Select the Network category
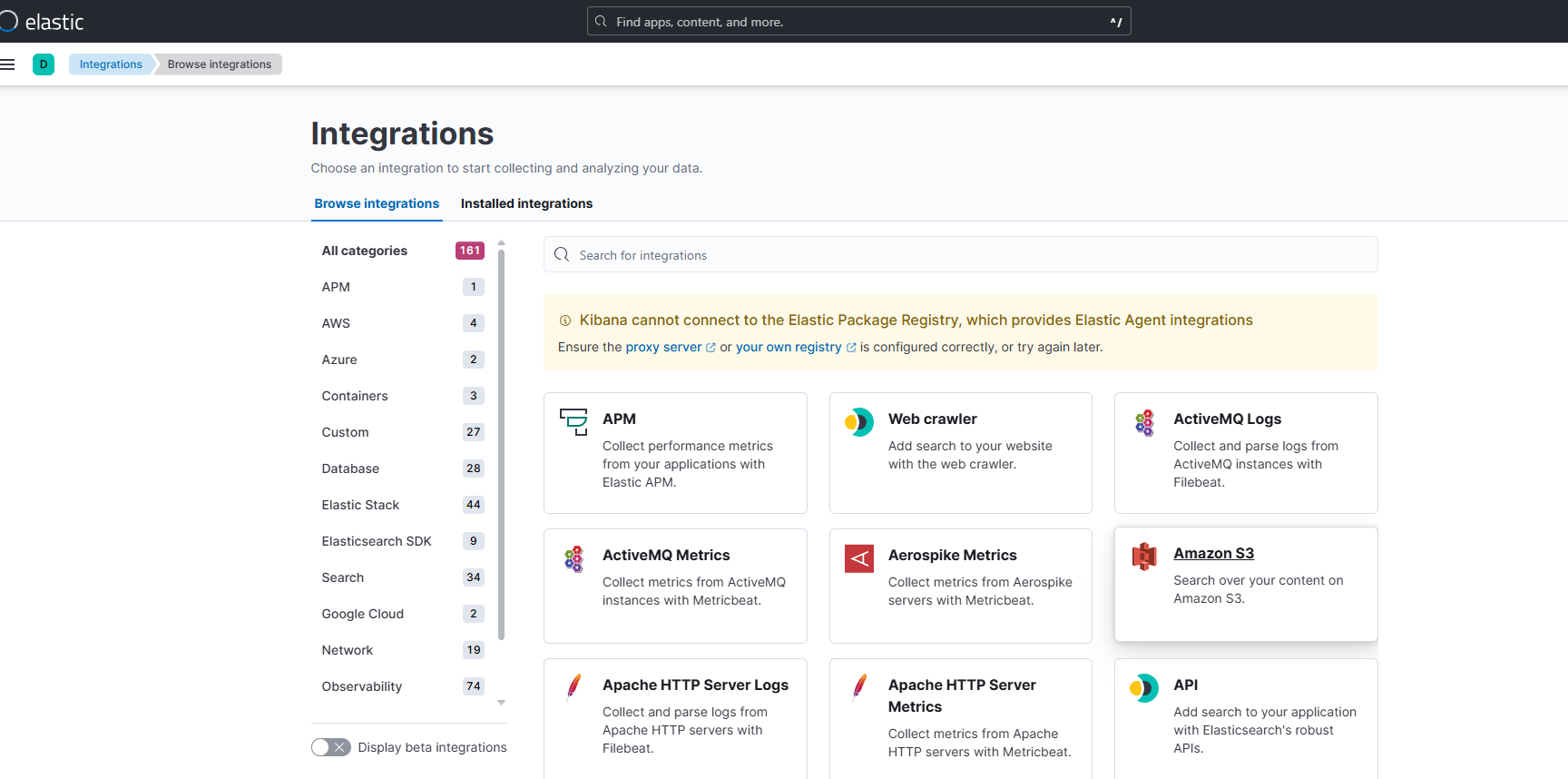This screenshot has width=1568, height=779. click(x=403, y=650)
